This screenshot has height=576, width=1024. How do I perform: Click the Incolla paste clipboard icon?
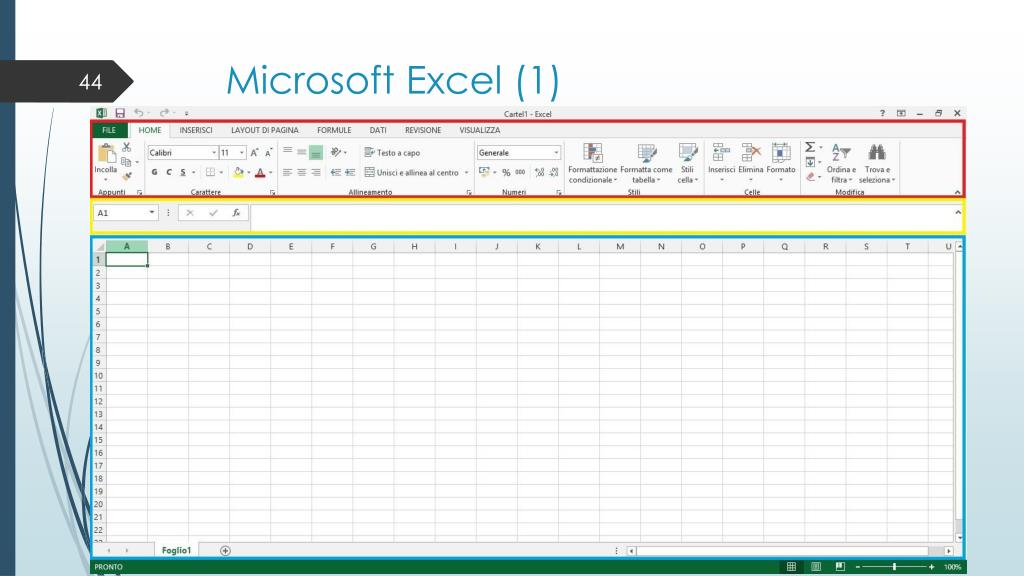pyautogui.click(x=106, y=153)
